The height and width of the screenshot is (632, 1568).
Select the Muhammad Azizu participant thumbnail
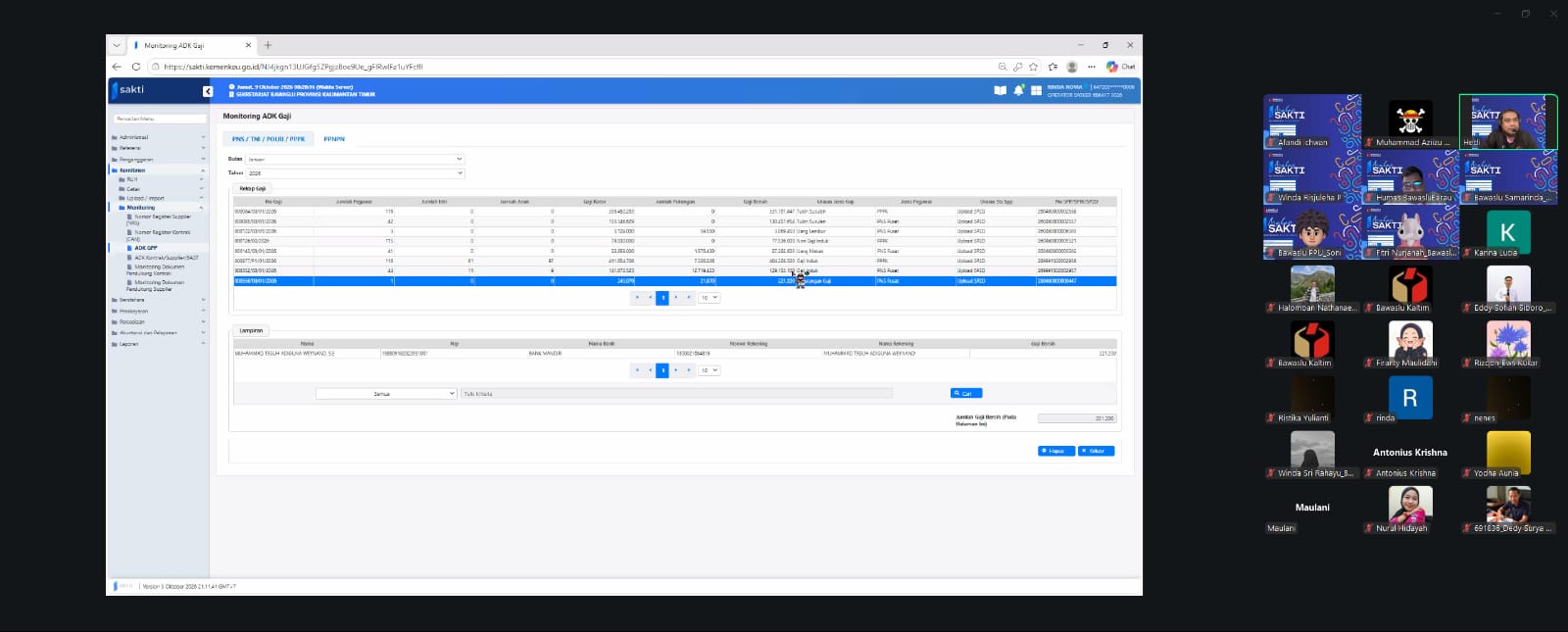[x=1410, y=122]
